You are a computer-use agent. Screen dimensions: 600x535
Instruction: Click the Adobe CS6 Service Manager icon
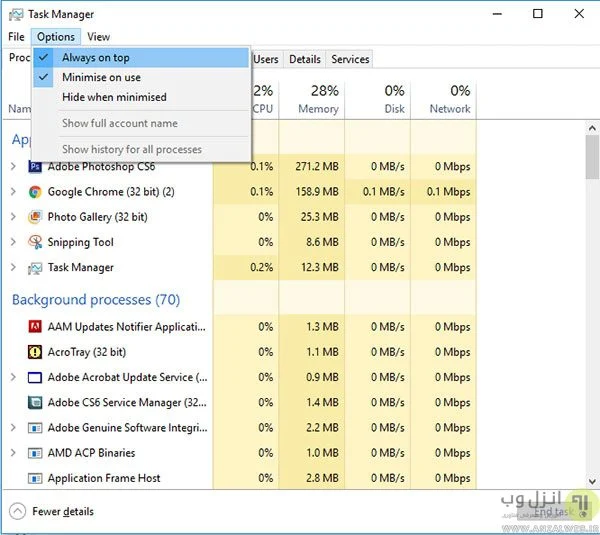[35, 403]
